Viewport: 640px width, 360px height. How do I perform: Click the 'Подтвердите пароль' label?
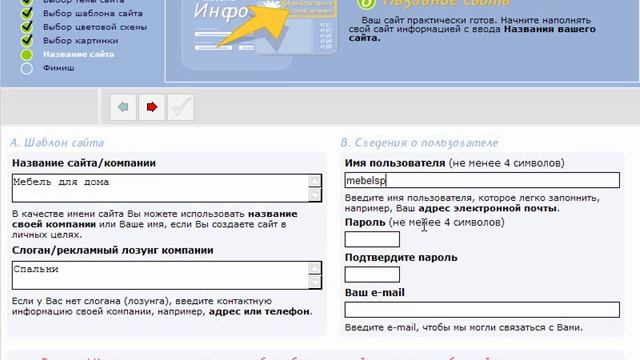click(x=401, y=258)
